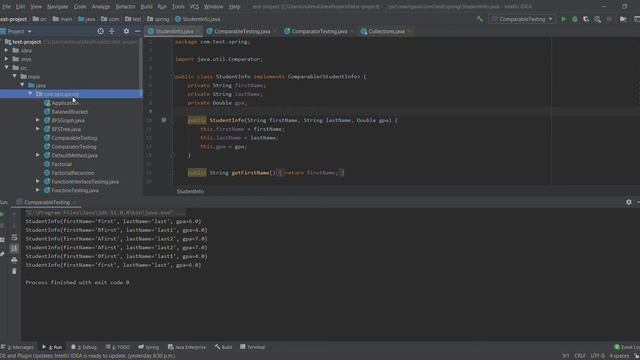This screenshot has width=640, height=360.
Task: Open the Spring tool window
Action: 149,347
